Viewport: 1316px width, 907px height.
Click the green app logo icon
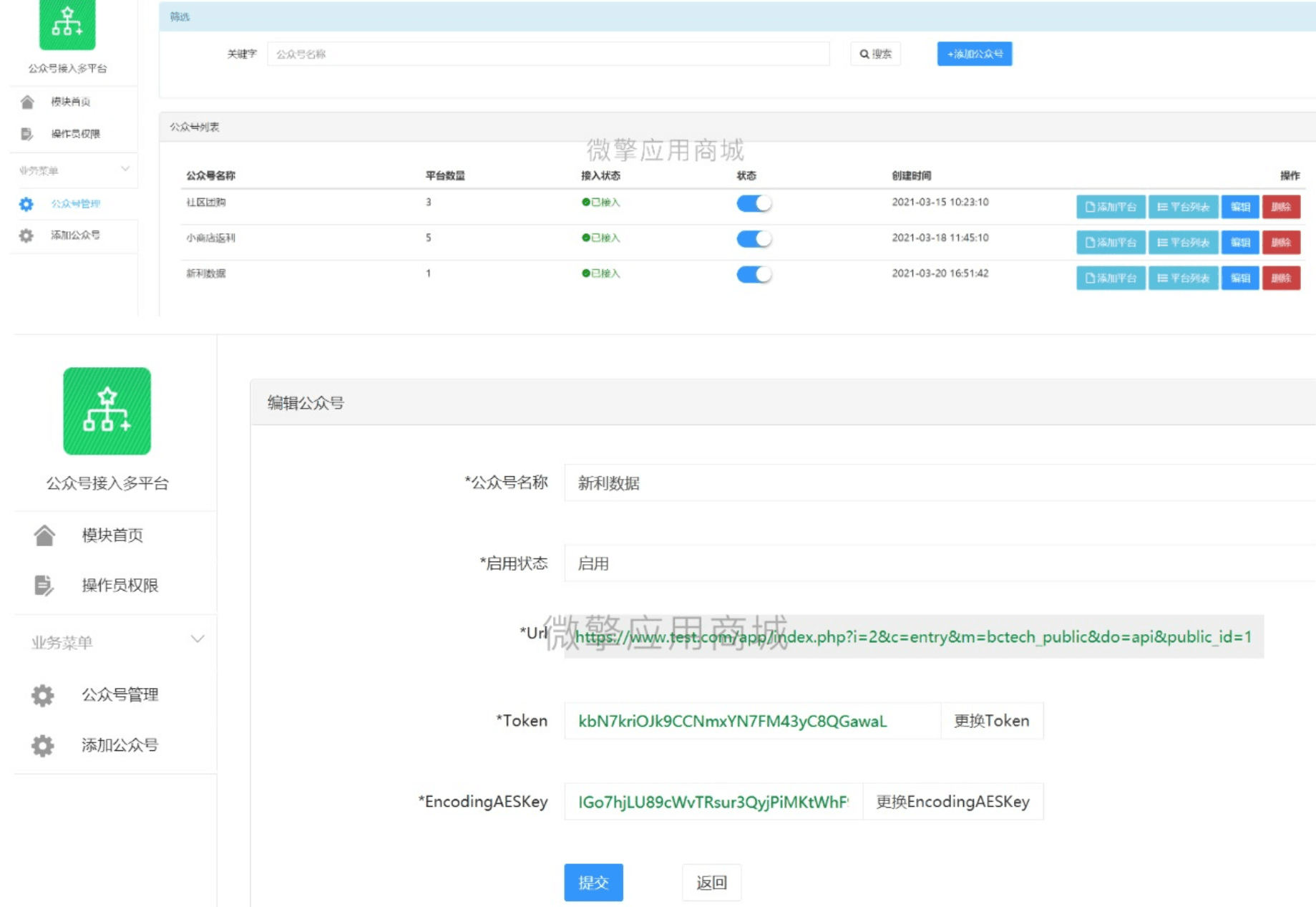pyautogui.click(x=67, y=25)
